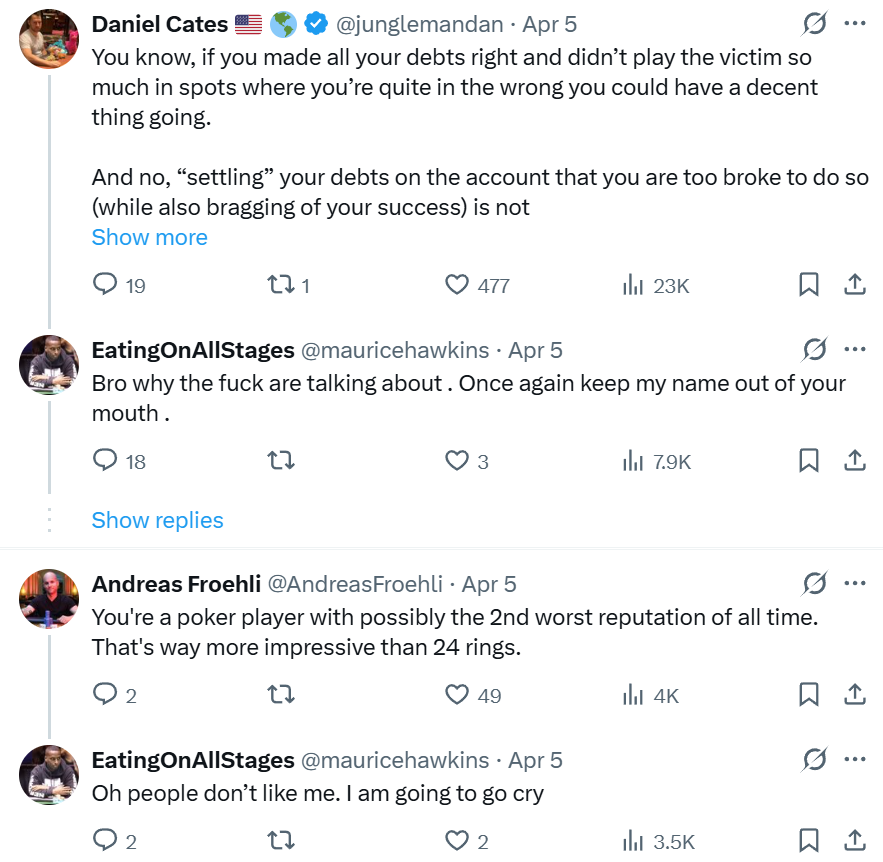Bookmark Daniel Cates' tweet
883x862 pixels.
(809, 285)
